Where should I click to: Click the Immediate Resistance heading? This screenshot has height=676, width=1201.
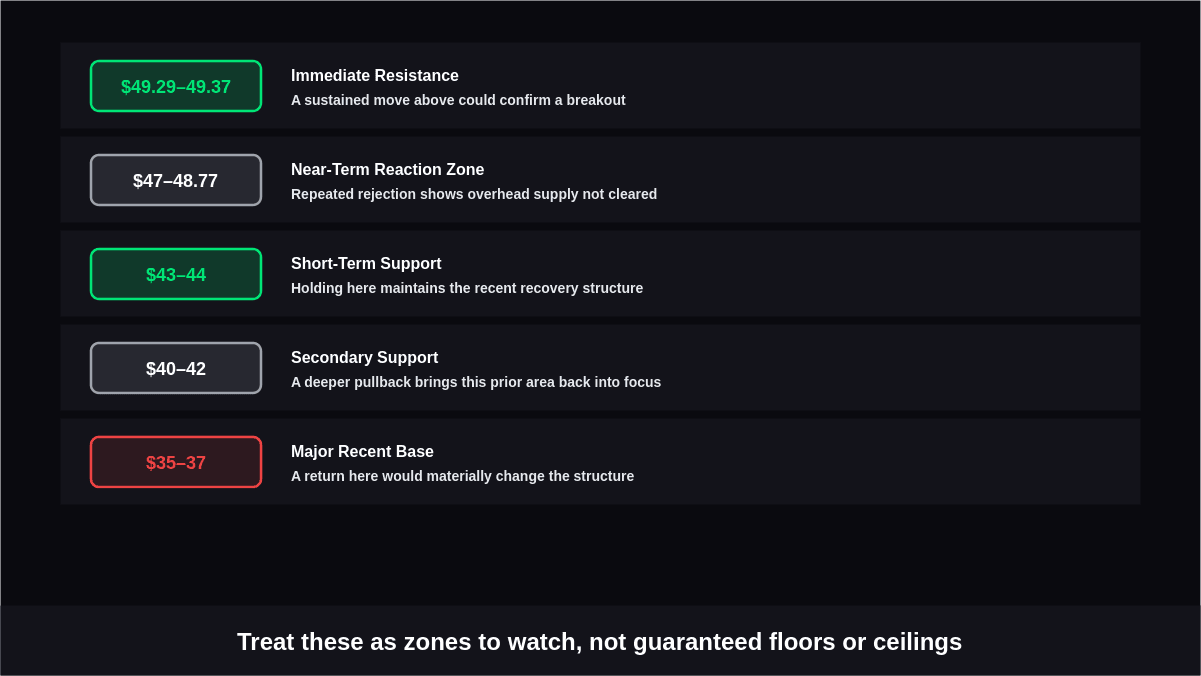[375, 76]
